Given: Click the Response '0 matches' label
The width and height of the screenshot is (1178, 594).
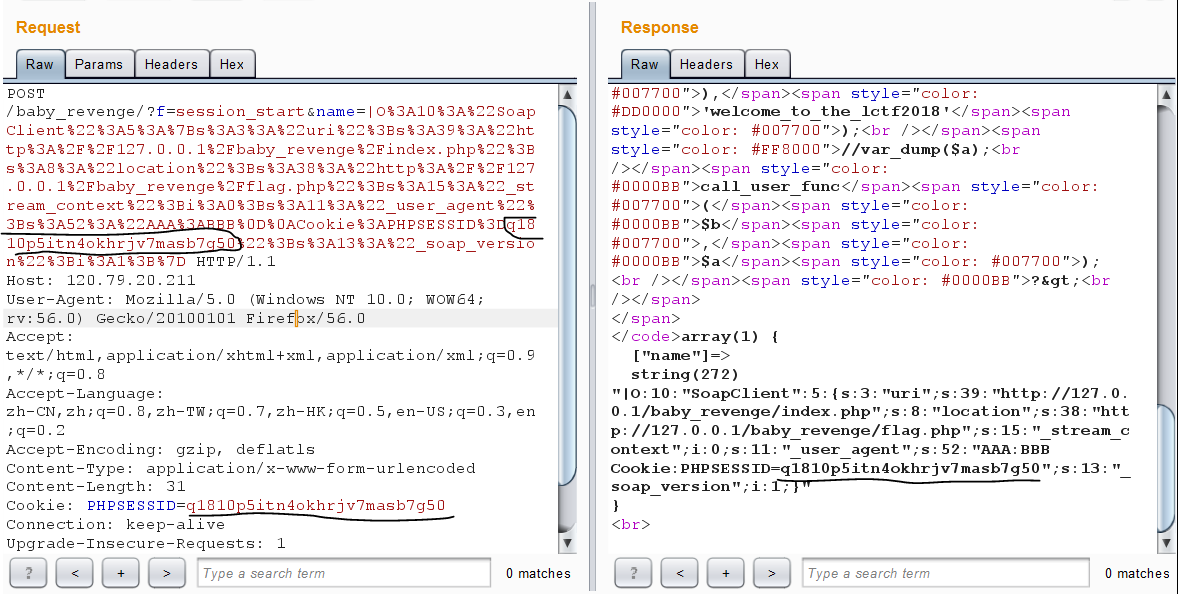Looking at the screenshot, I should point(1137,574).
